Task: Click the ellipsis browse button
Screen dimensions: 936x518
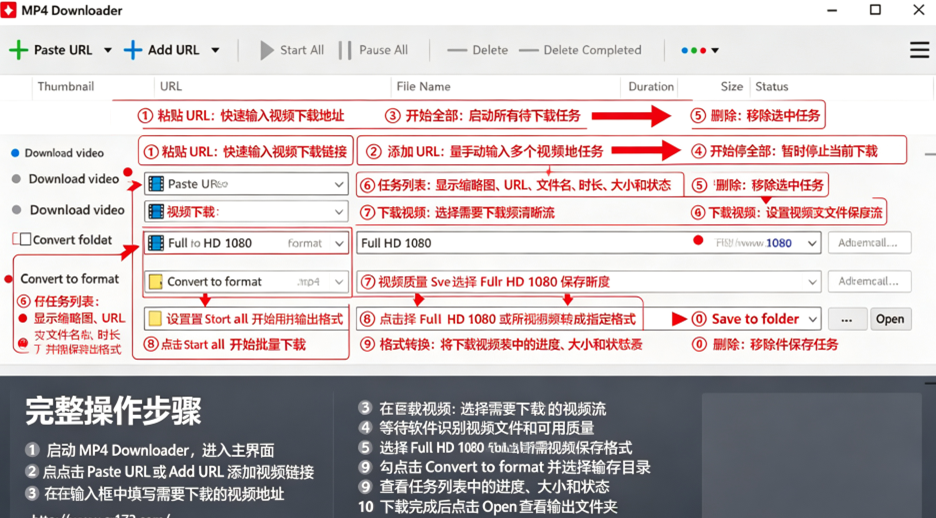Action: tap(846, 319)
